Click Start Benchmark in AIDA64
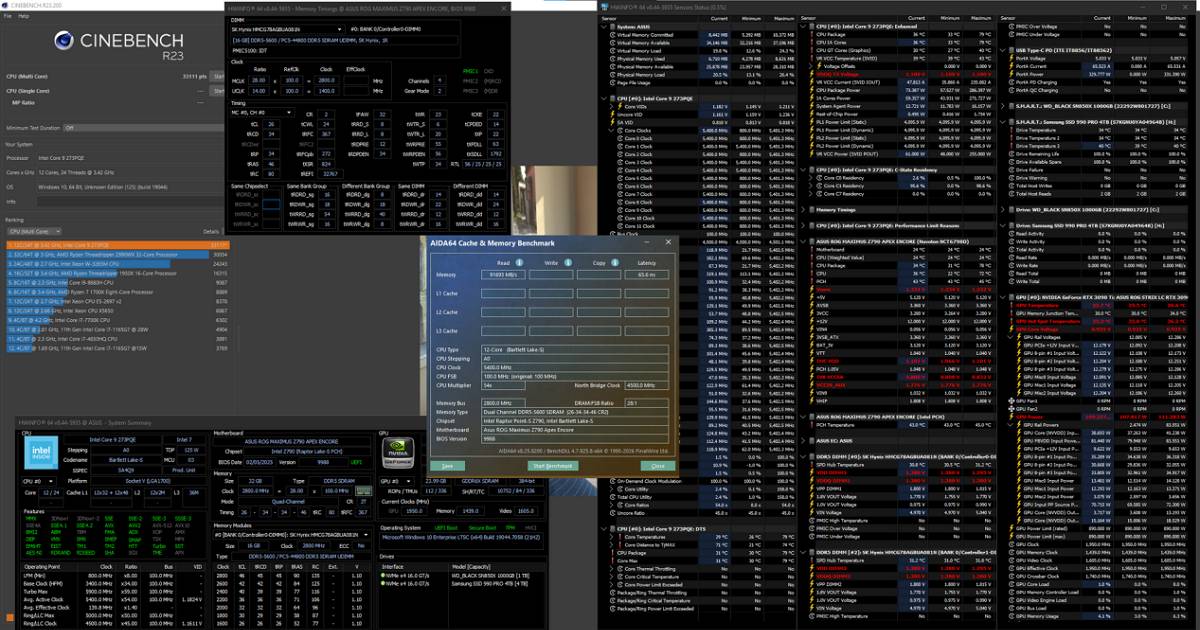 pos(552,466)
